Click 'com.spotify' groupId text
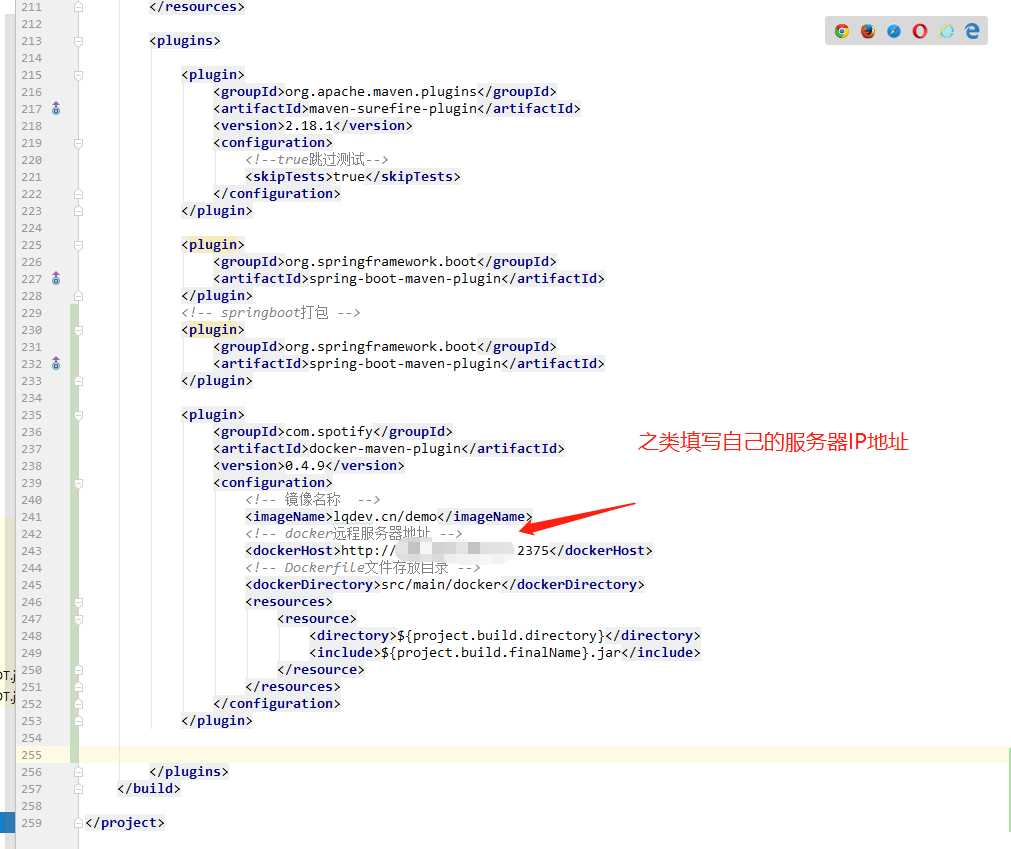Image resolution: width=1011 pixels, height=849 pixels. tap(329, 431)
